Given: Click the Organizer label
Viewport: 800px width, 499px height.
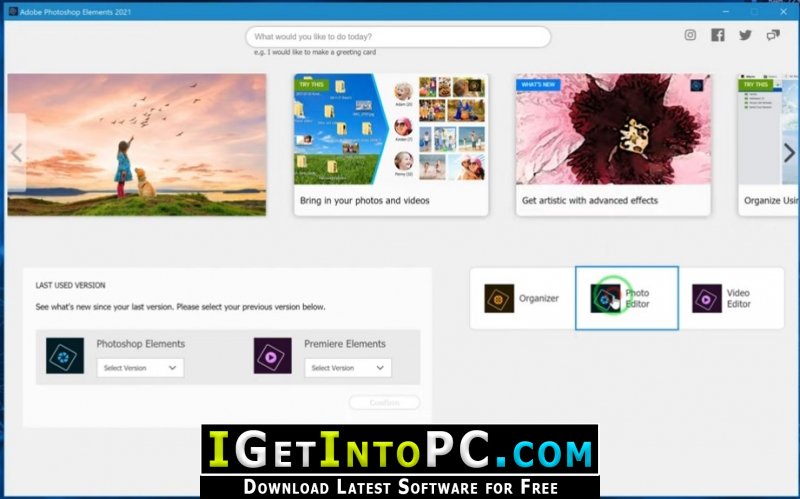Looking at the screenshot, I should [539, 298].
